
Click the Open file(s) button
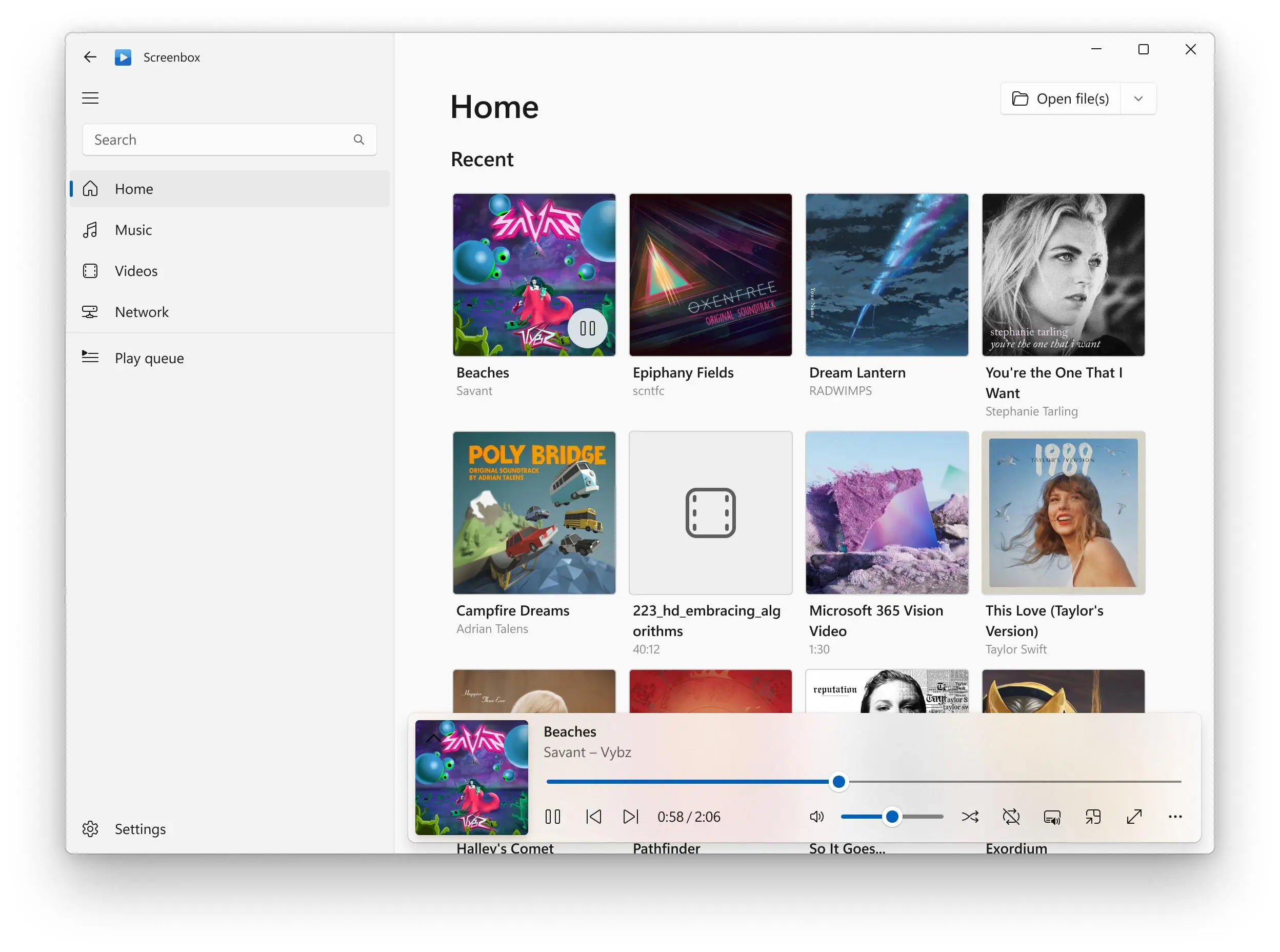[x=1061, y=98]
